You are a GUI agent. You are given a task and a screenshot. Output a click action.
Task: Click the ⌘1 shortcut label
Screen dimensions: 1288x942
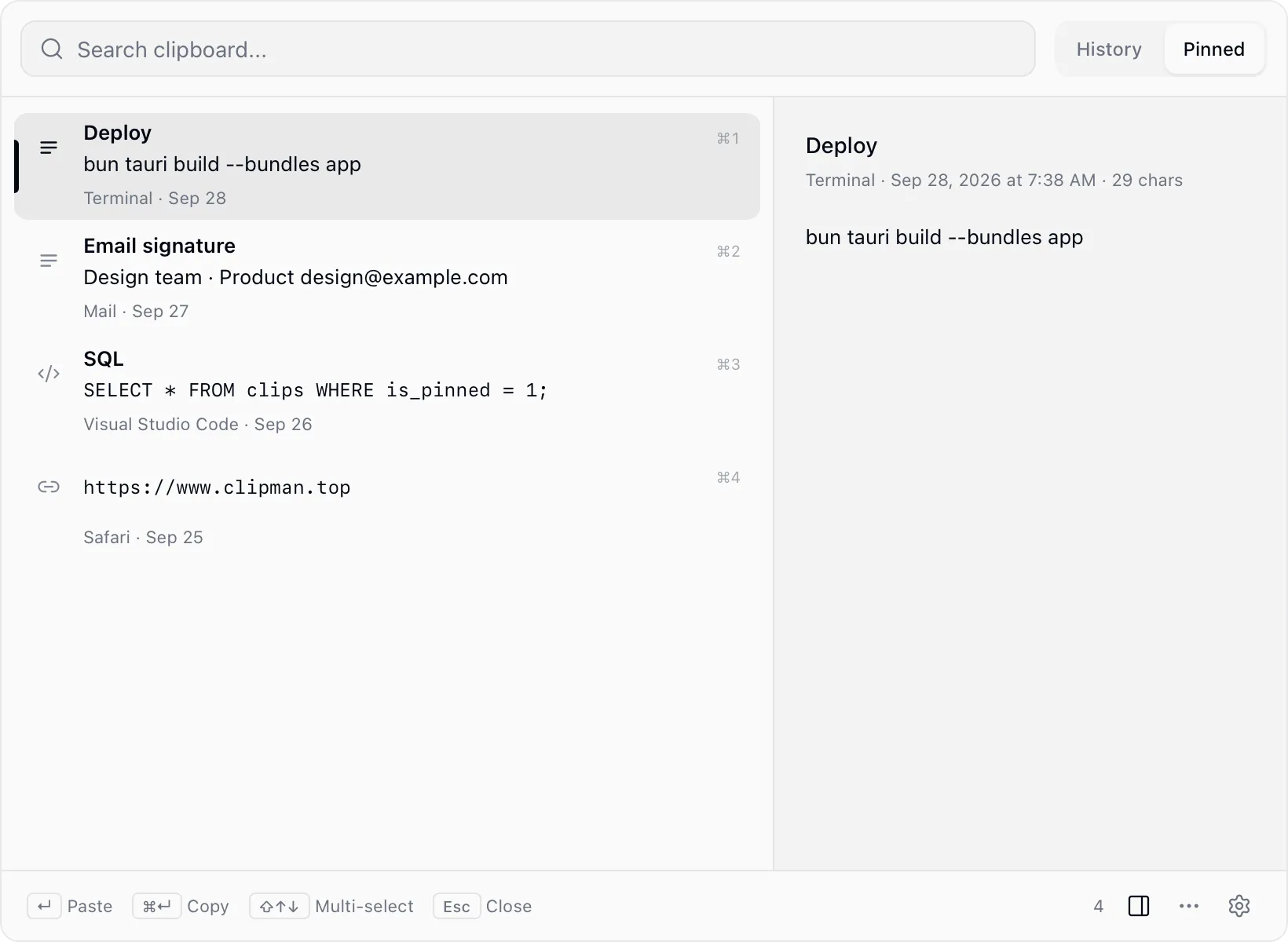tap(728, 138)
